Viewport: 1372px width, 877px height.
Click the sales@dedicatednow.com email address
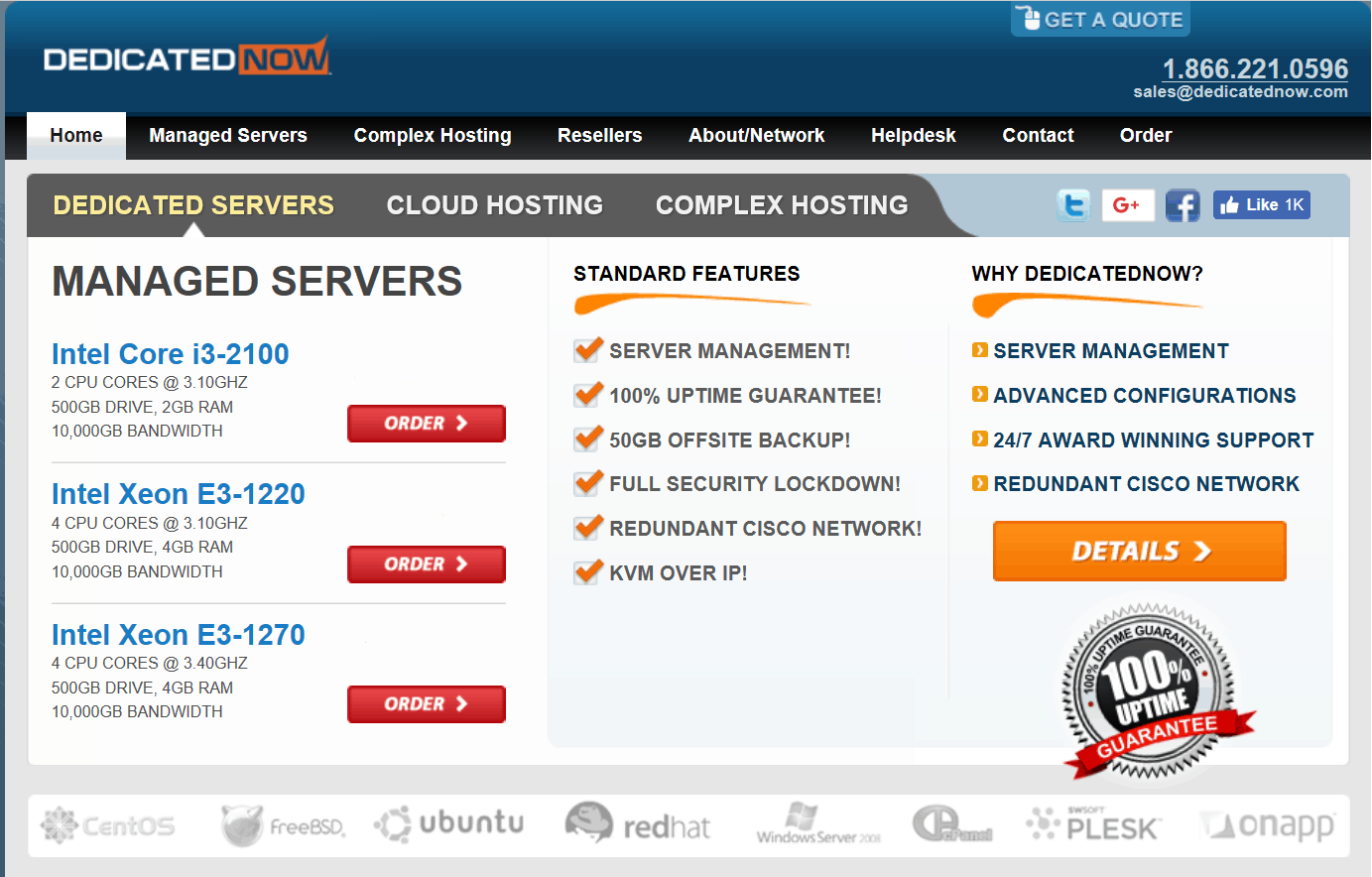[1241, 92]
